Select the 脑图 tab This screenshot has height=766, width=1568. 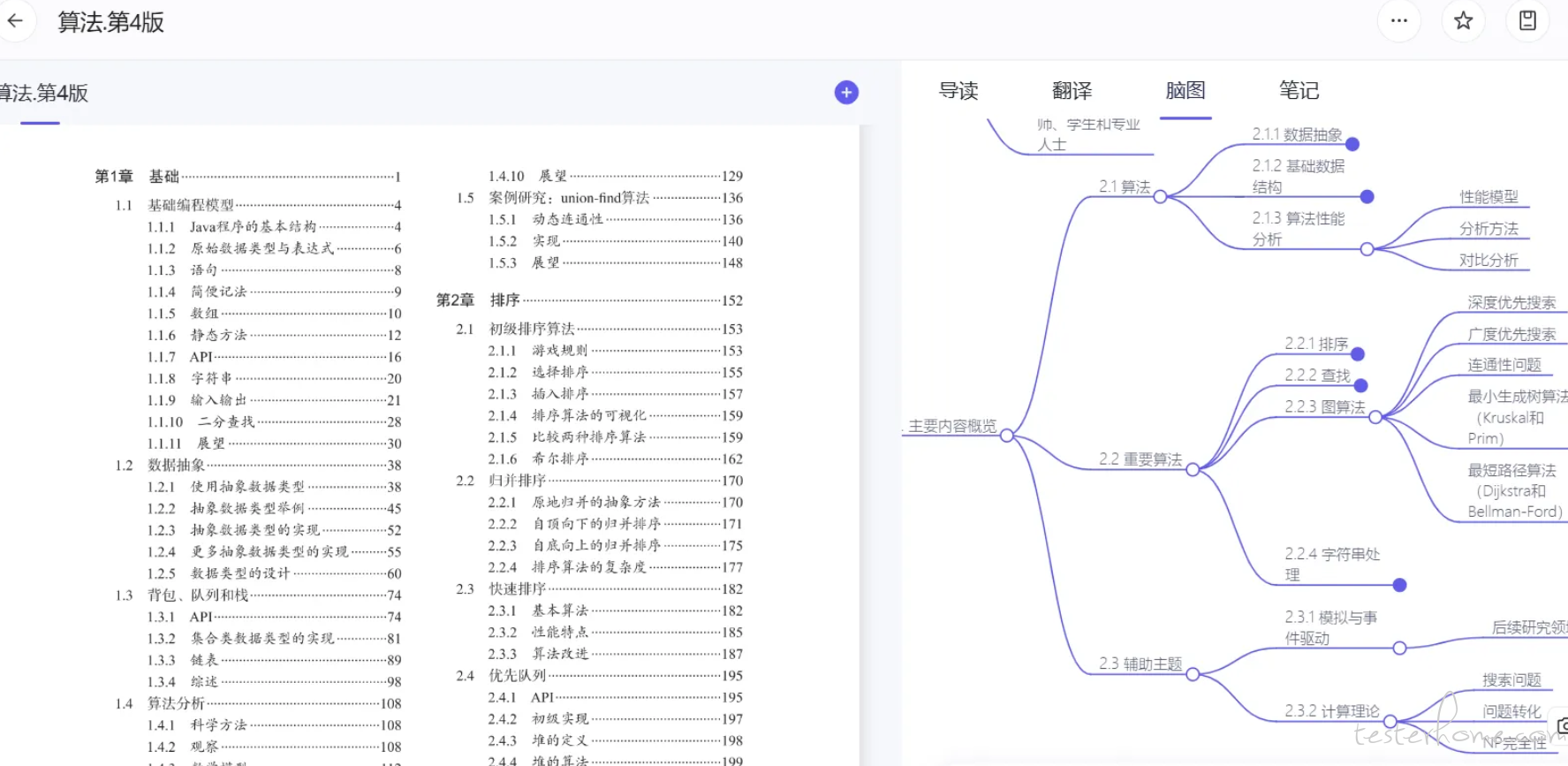coord(1185,90)
